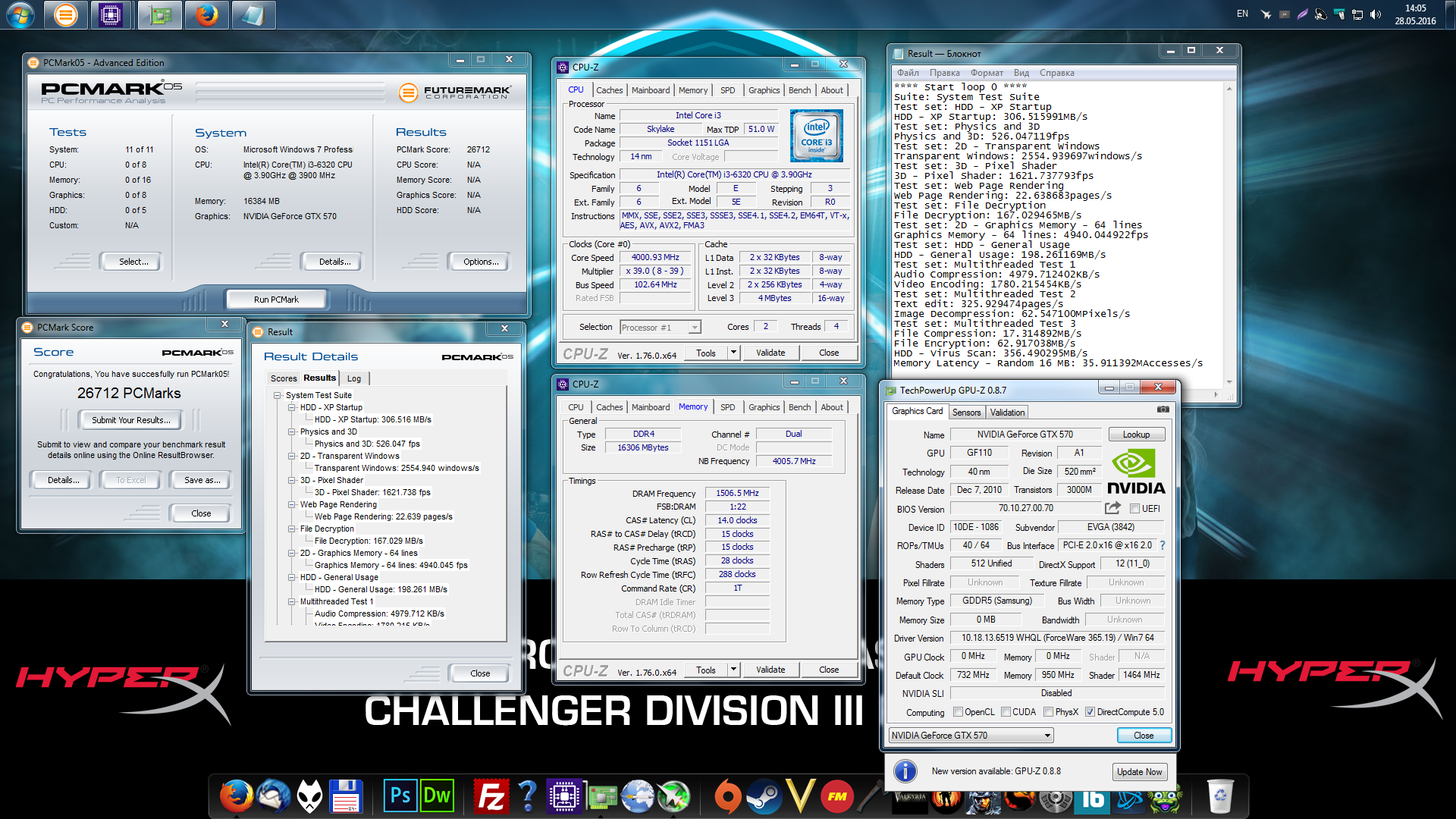This screenshot has height=819, width=1456.
Task: Click the Lookup button in GPU-Z
Action: pyautogui.click(x=1136, y=434)
